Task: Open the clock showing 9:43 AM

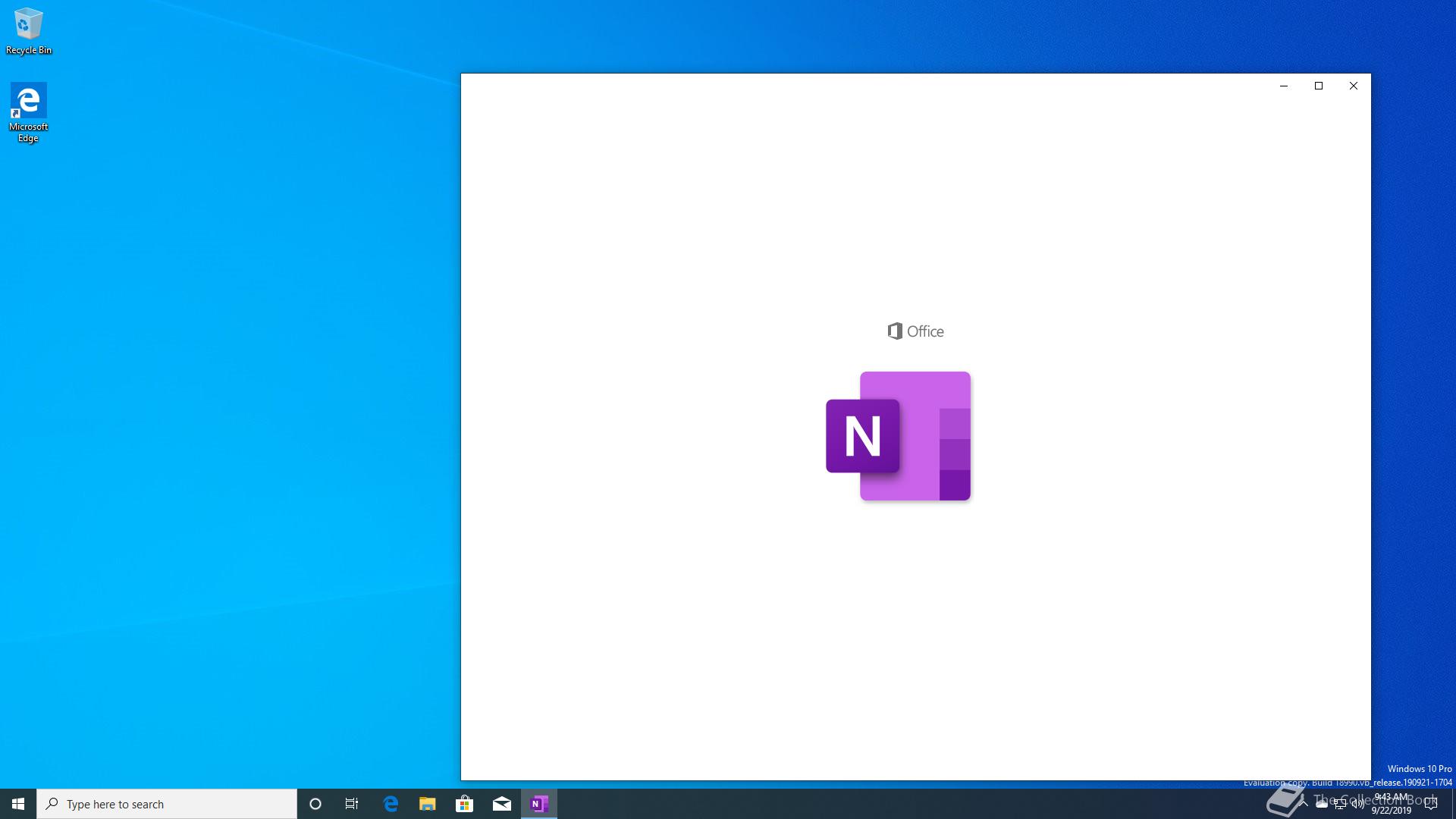Action: (1392, 804)
